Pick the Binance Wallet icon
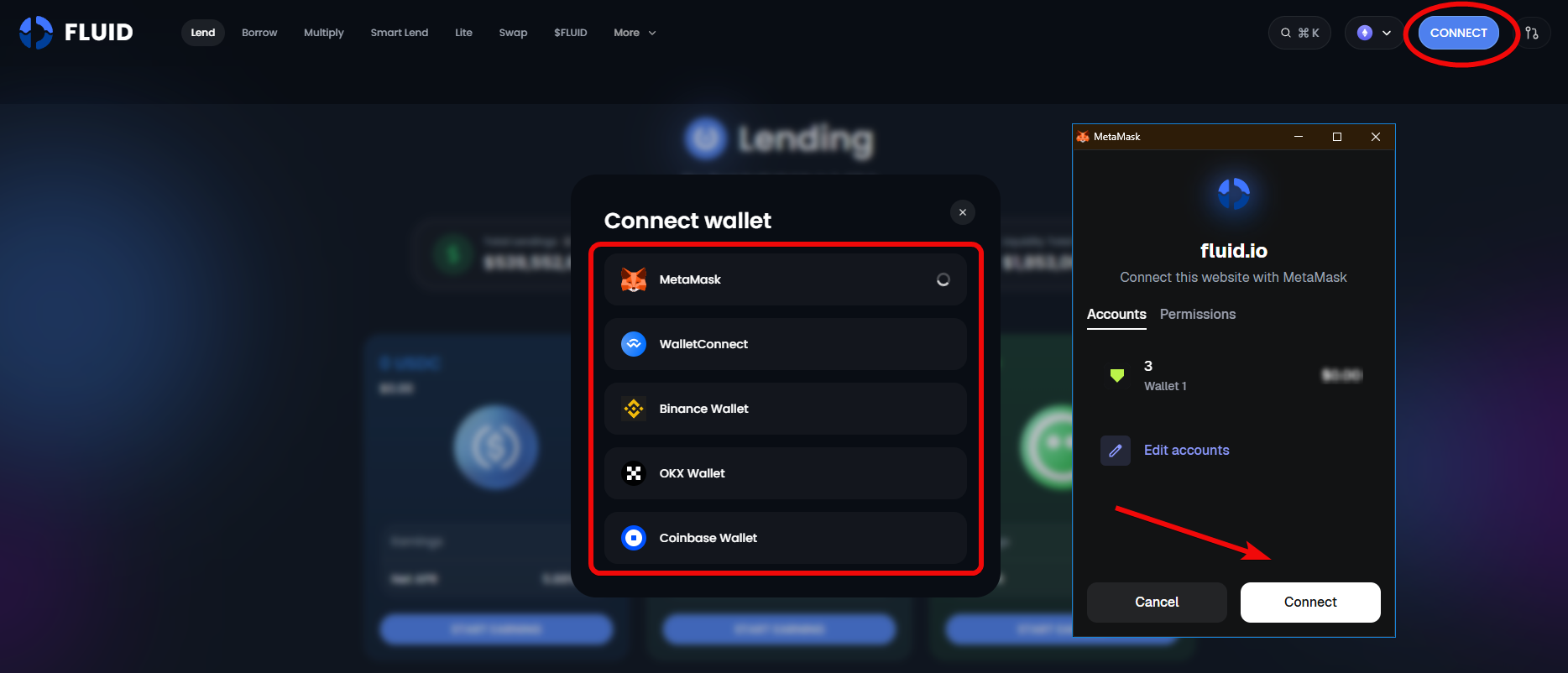The height and width of the screenshot is (673, 1568). [x=634, y=409]
